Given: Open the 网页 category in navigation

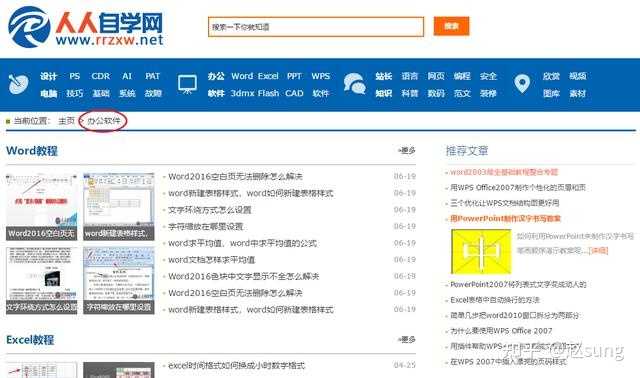Looking at the screenshot, I should click(x=436, y=76).
